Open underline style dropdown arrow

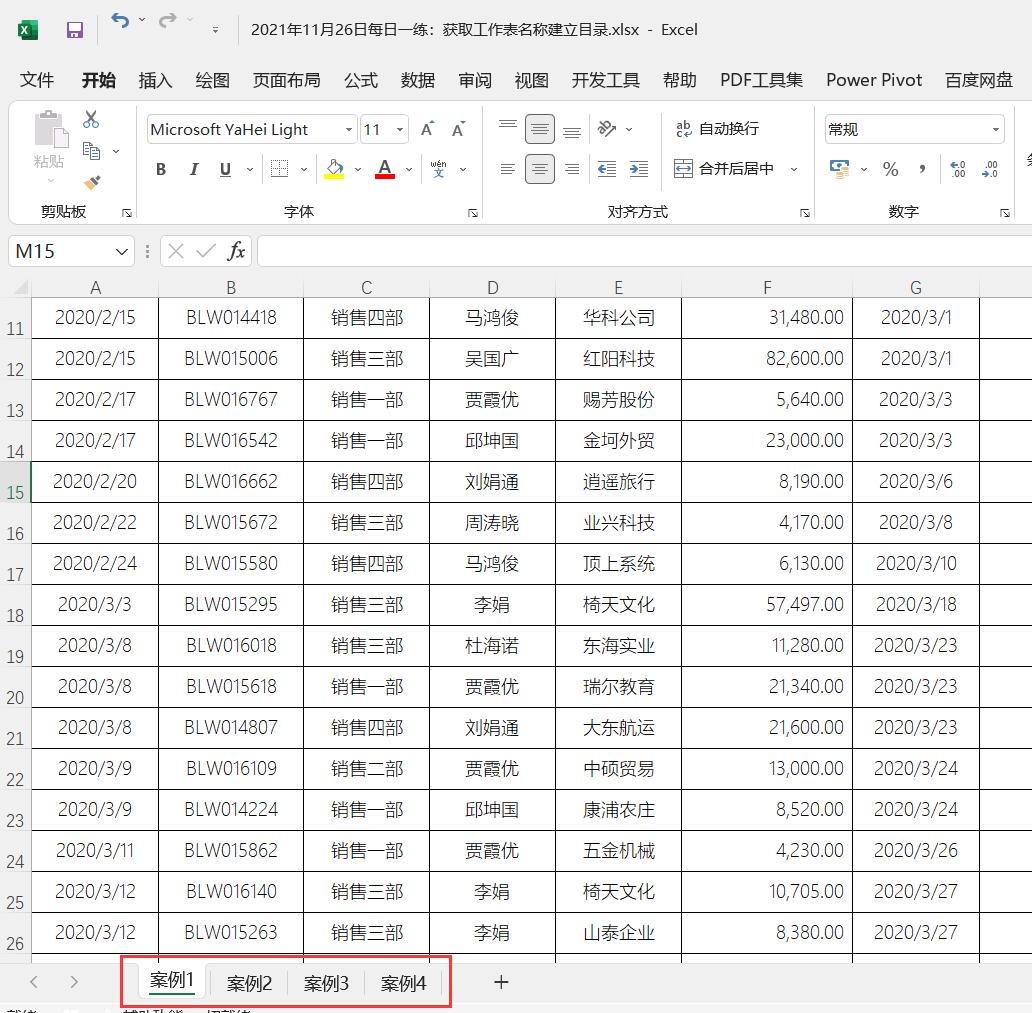pos(250,169)
